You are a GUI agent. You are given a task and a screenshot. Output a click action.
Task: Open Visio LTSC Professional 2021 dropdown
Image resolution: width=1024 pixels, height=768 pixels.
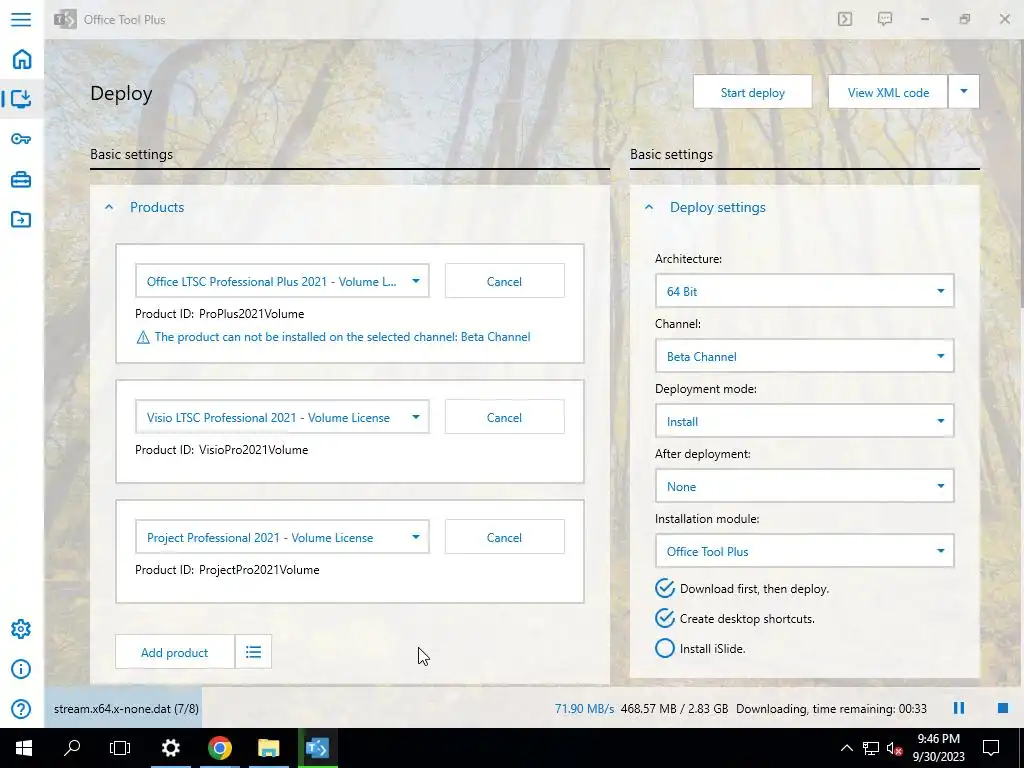coord(282,417)
